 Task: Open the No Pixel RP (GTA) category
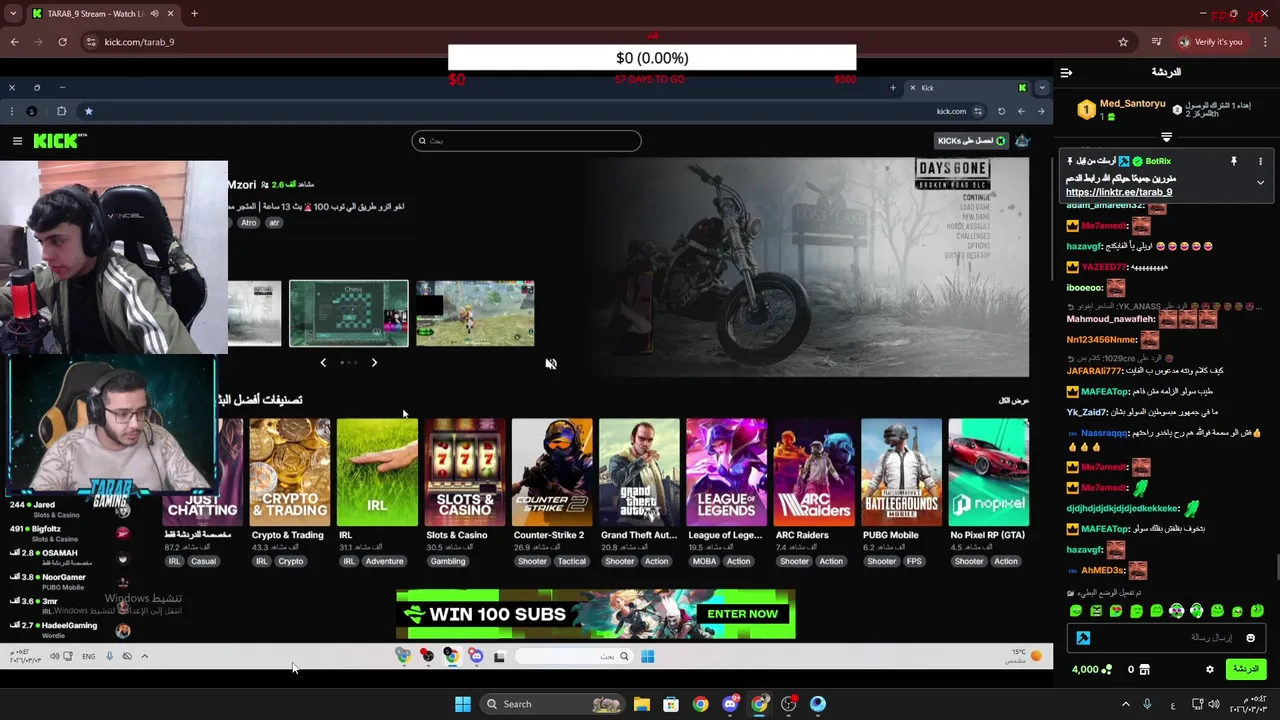(x=989, y=472)
